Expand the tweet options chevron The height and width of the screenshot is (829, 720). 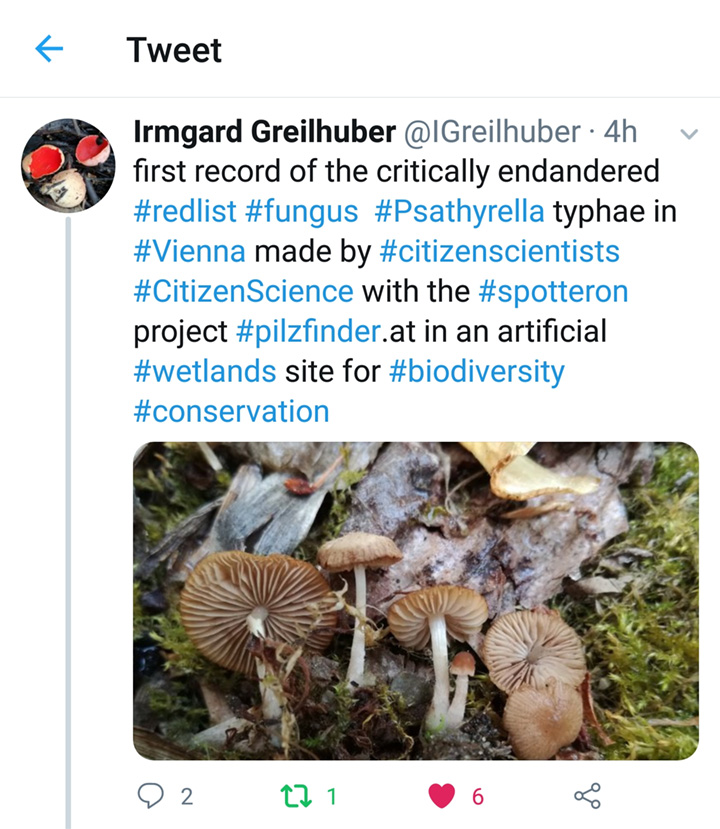688,134
